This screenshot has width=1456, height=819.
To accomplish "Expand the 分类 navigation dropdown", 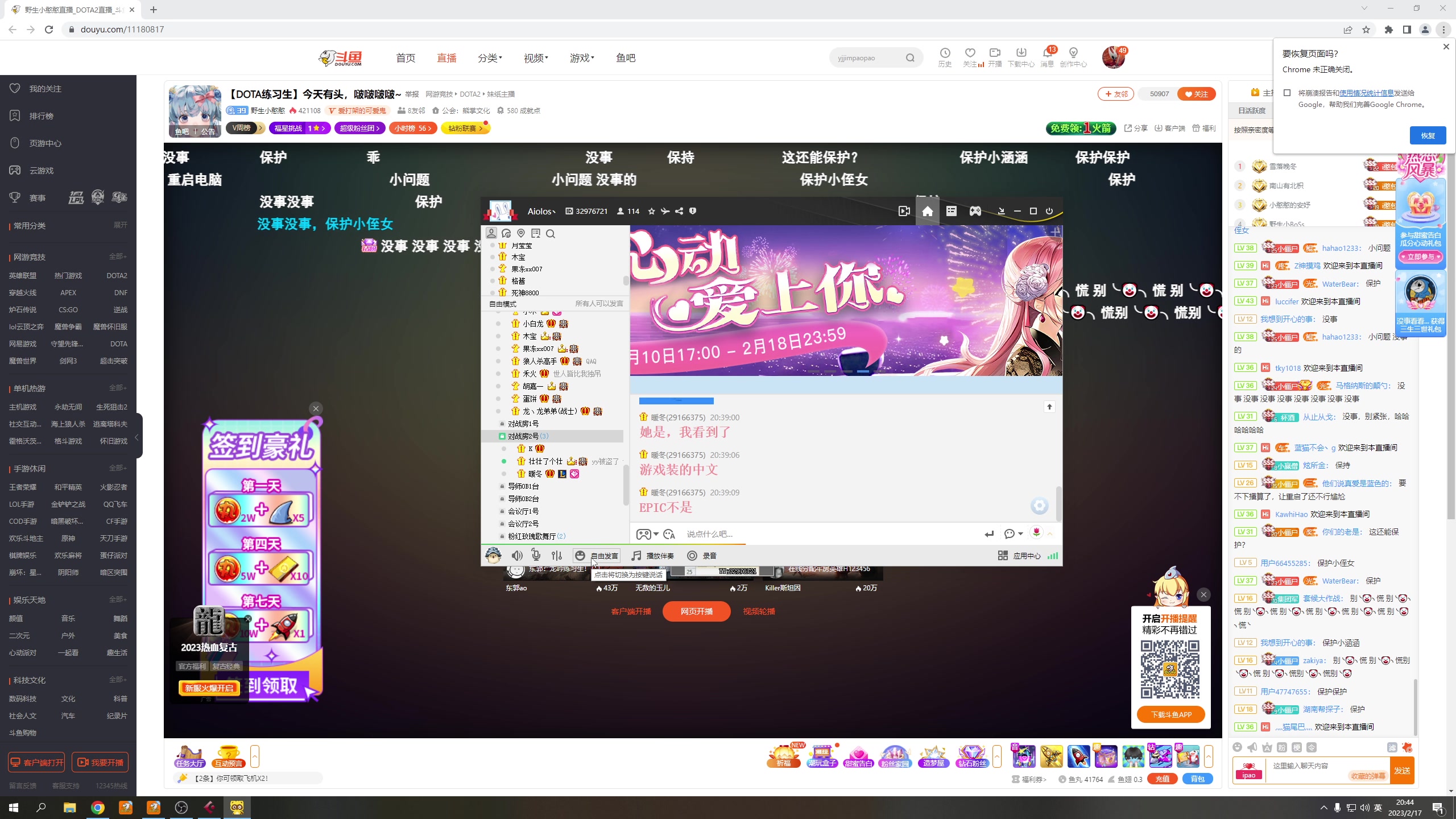I will [490, 58].
